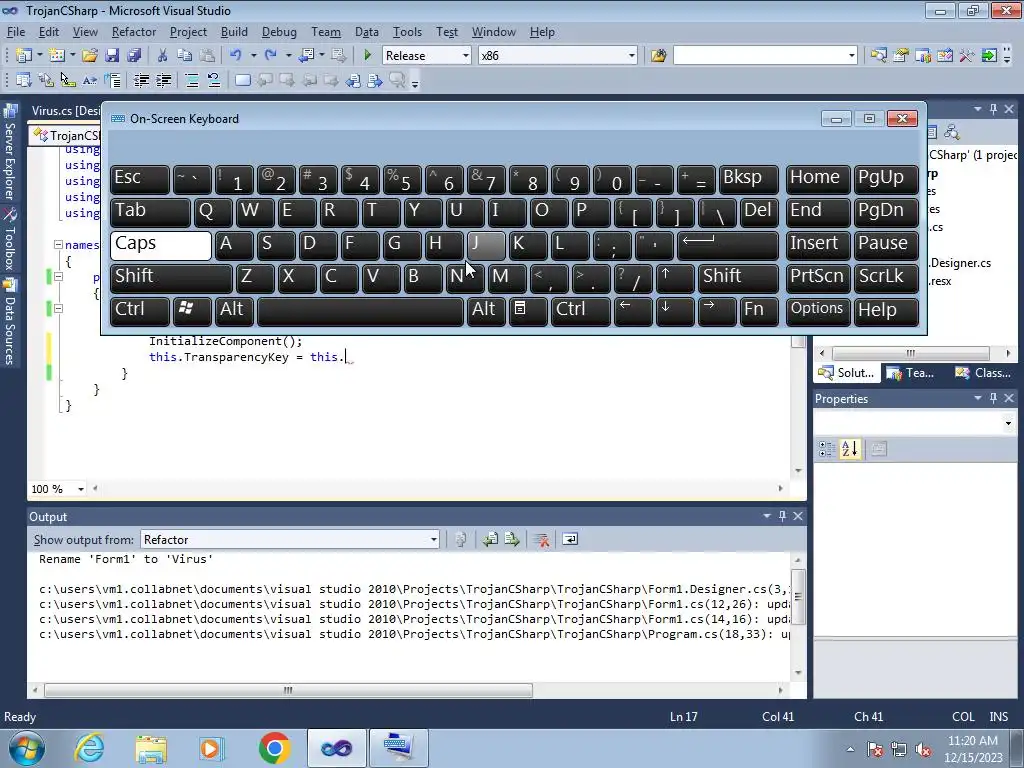Toggle the ScrLk key on On-Screen Keyboard
The height and width of the screenshot is (768, 1024).
click(886, 278)
